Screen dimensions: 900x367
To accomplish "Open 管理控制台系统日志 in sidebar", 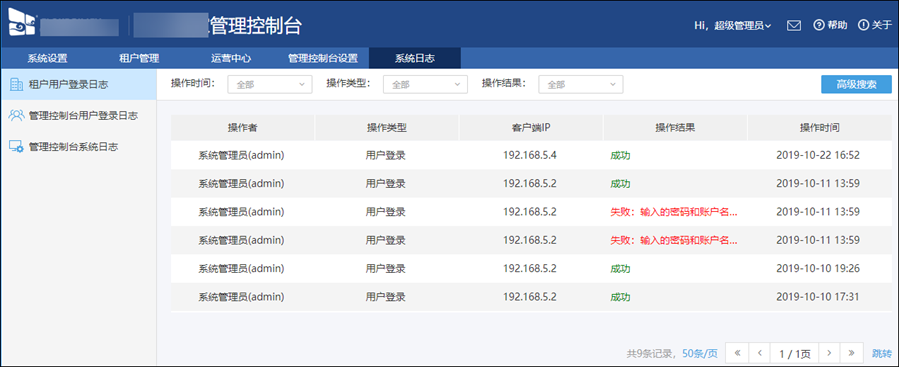I will pos(79,147).
